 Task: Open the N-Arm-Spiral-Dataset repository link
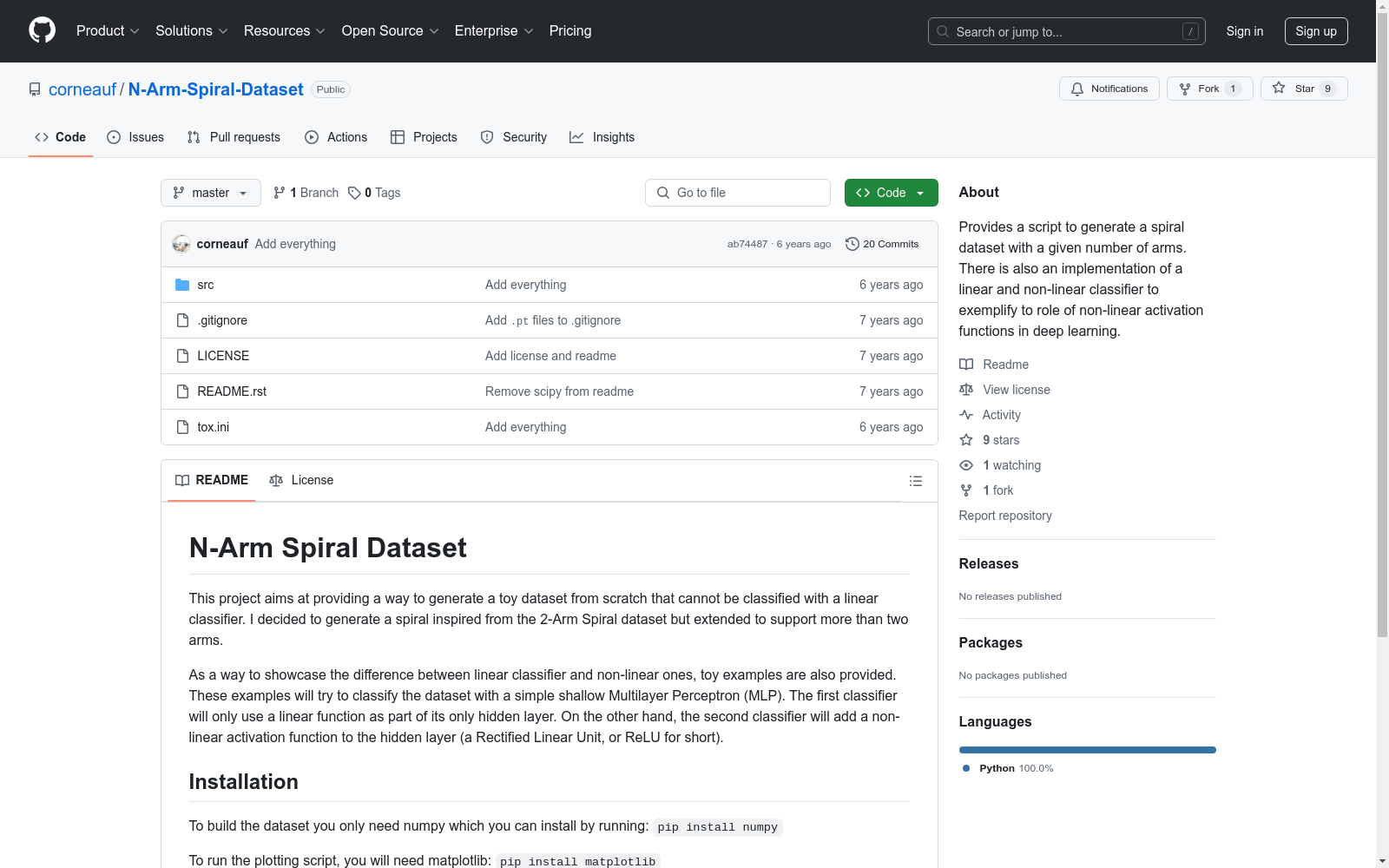click(x=215, y=89)
